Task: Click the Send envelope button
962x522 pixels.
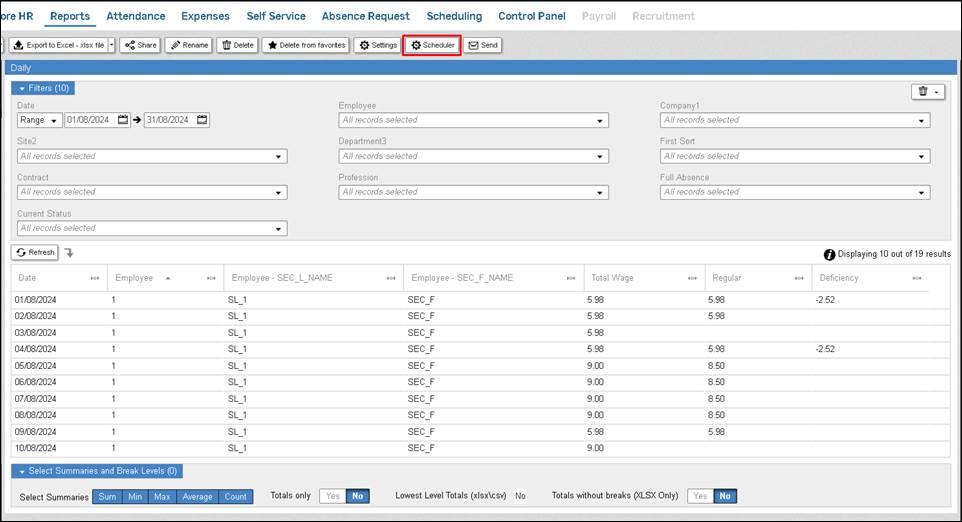Action: click(x=482, y=45)
